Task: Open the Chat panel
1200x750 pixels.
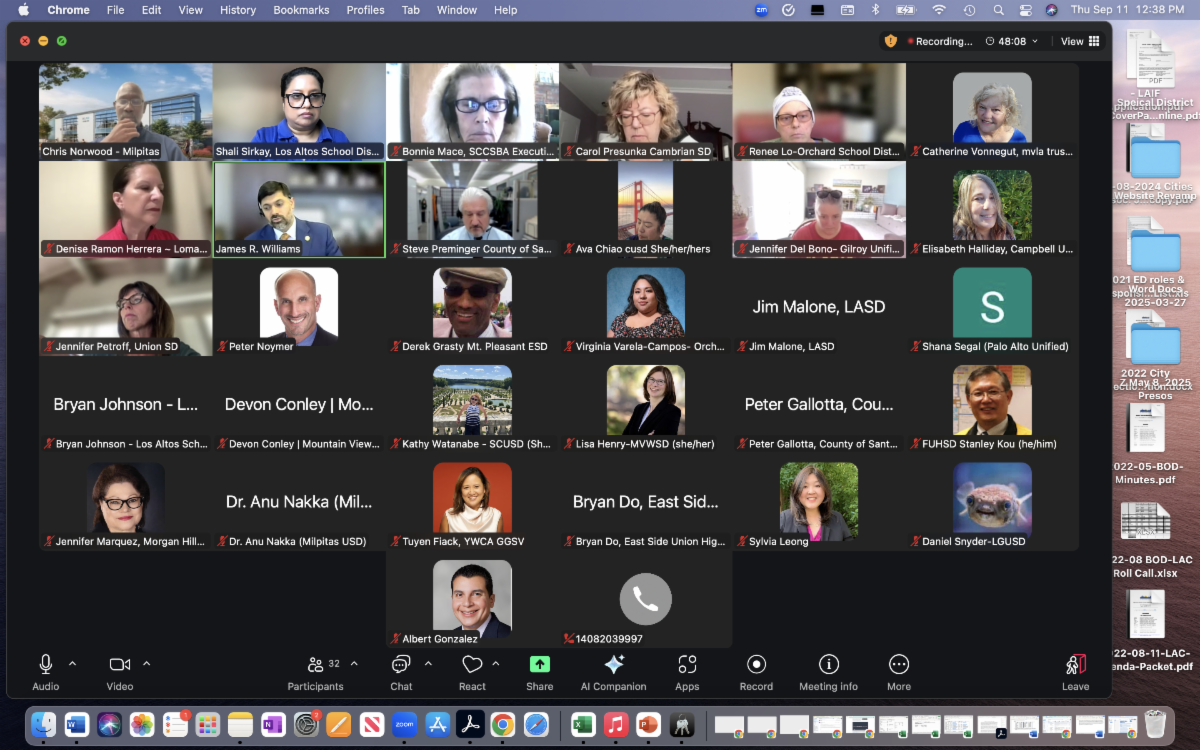Action: click(401, 665)
